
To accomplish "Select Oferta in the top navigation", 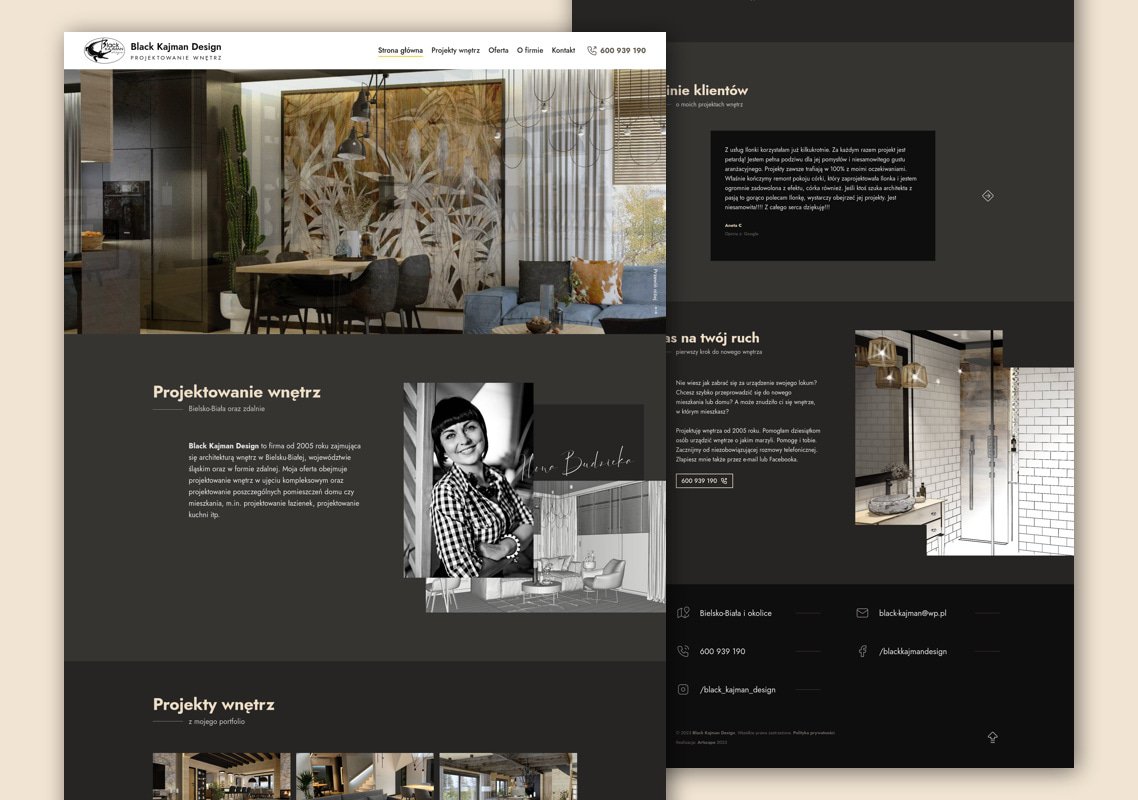I will tap(498, 50).
